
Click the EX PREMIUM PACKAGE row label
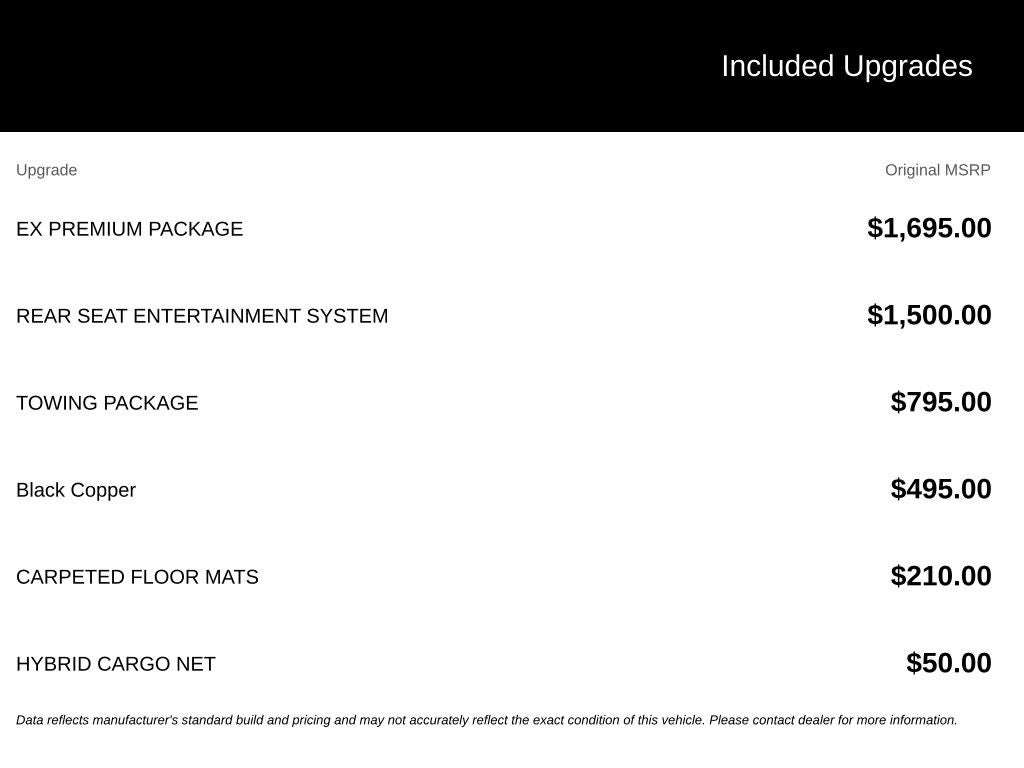tap(129, 229)
